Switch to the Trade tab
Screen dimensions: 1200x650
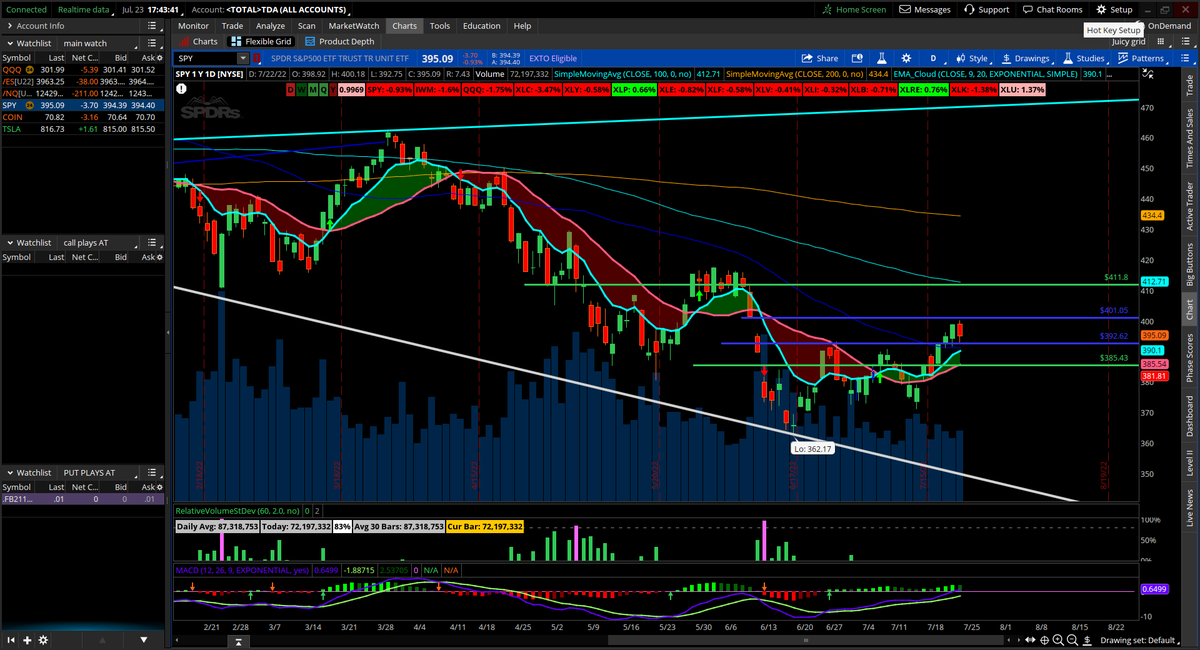[232, 25]
